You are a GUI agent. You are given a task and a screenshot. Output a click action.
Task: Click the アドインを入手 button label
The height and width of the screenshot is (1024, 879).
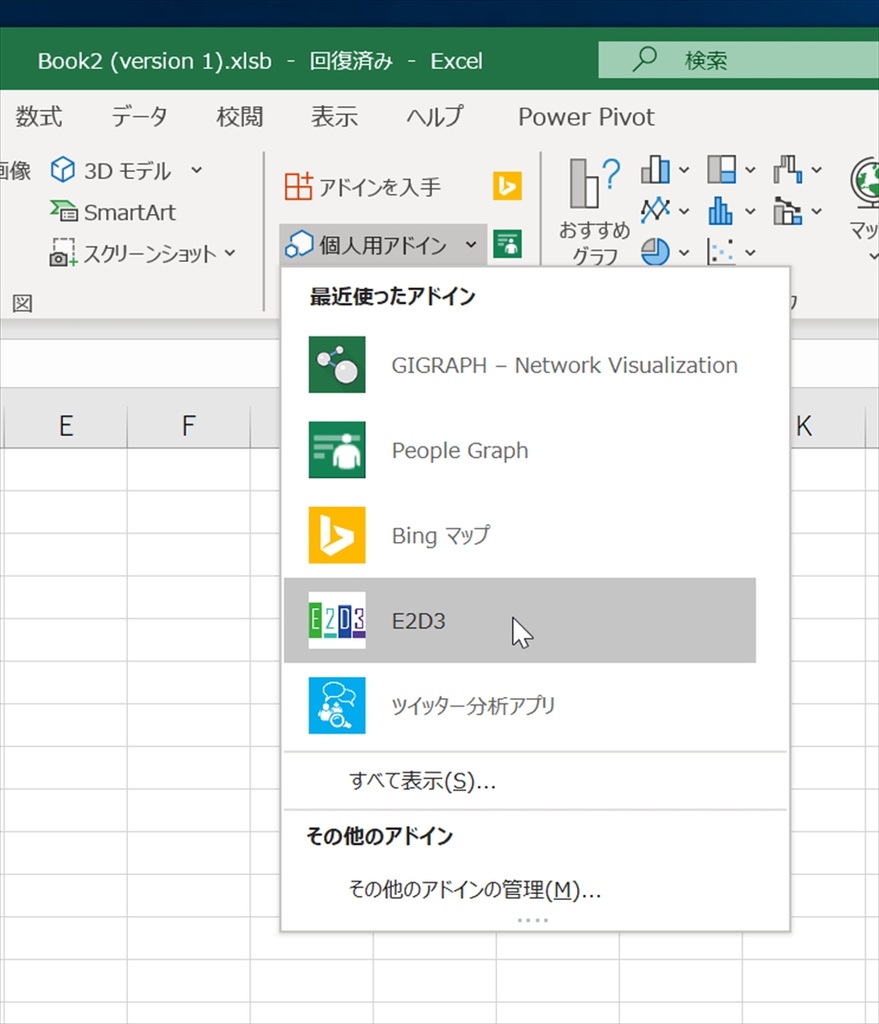(379, 187)
